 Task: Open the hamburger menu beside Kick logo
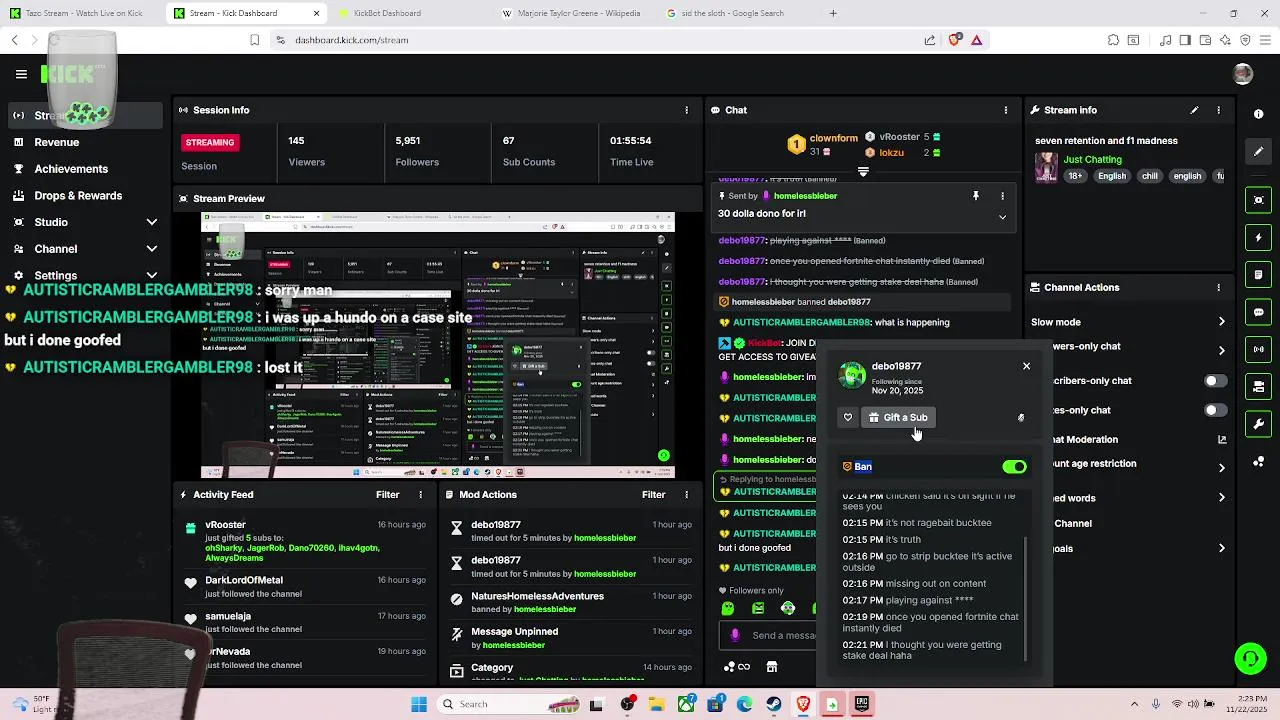click(21, 74)
